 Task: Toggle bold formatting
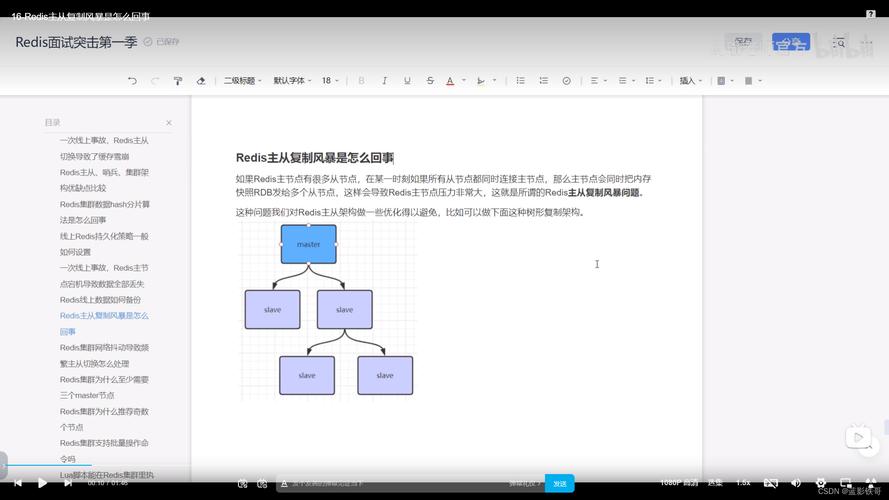click(x=361, y=81)
